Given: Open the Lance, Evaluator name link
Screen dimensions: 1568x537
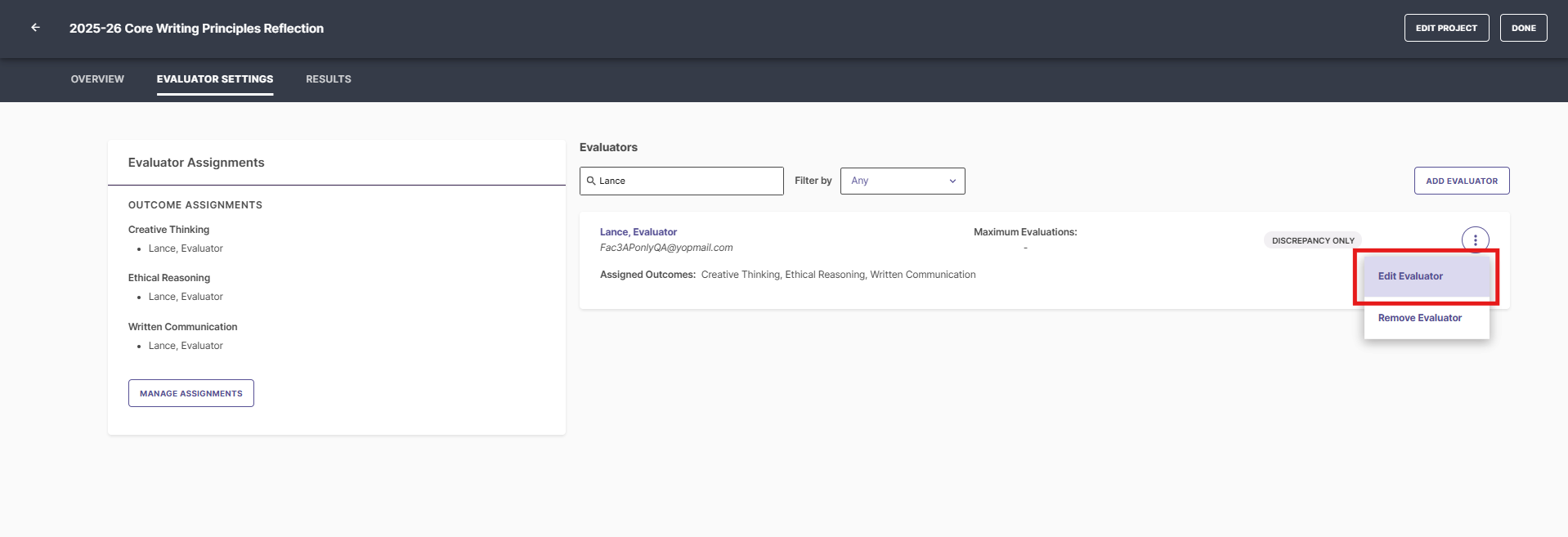Looking at the screenshot, I should [x=638, y=232].
